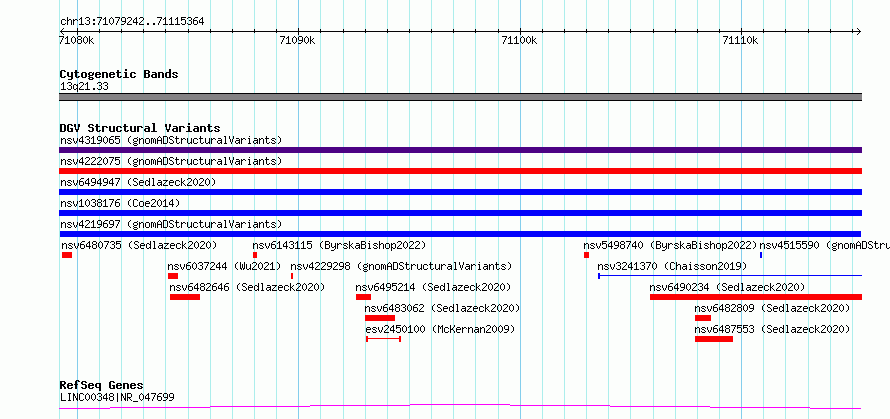
Task: Click the chr13:71079242..71115364 coordinate label
Action: tap(132, 22)
